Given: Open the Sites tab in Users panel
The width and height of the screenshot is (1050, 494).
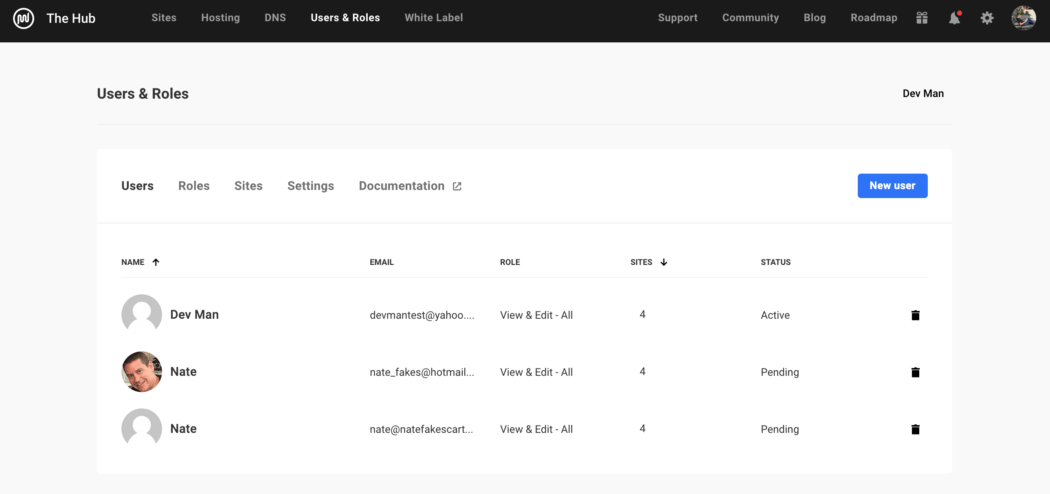Looking at the screenshot, I should [x=248, y=186].
